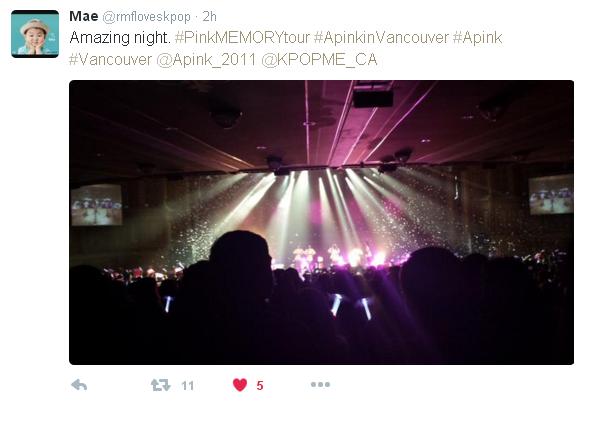Open the display name Mae
600x432 pixels.
(84, 16)
